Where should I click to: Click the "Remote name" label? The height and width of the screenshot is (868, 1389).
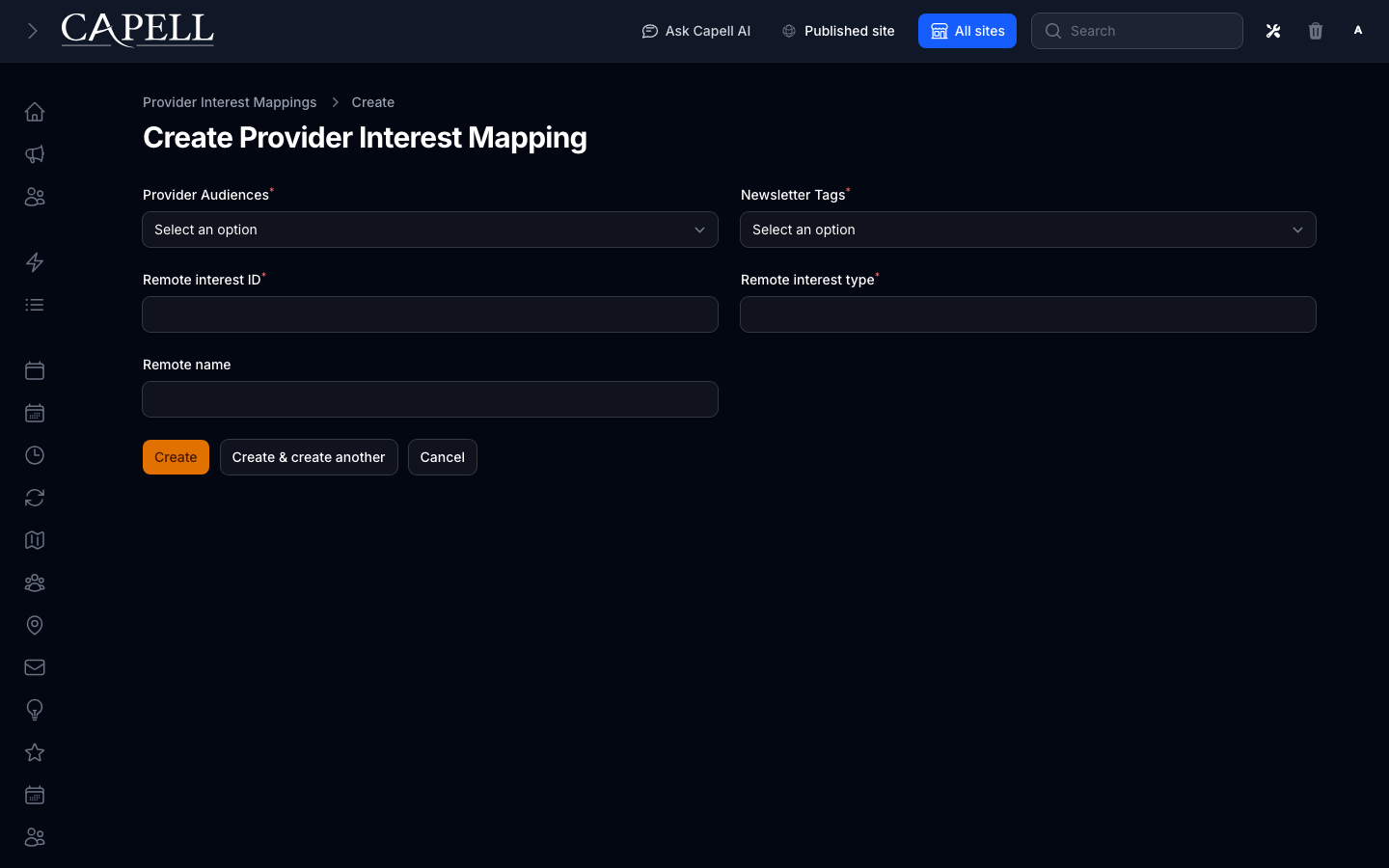(187, 365)
